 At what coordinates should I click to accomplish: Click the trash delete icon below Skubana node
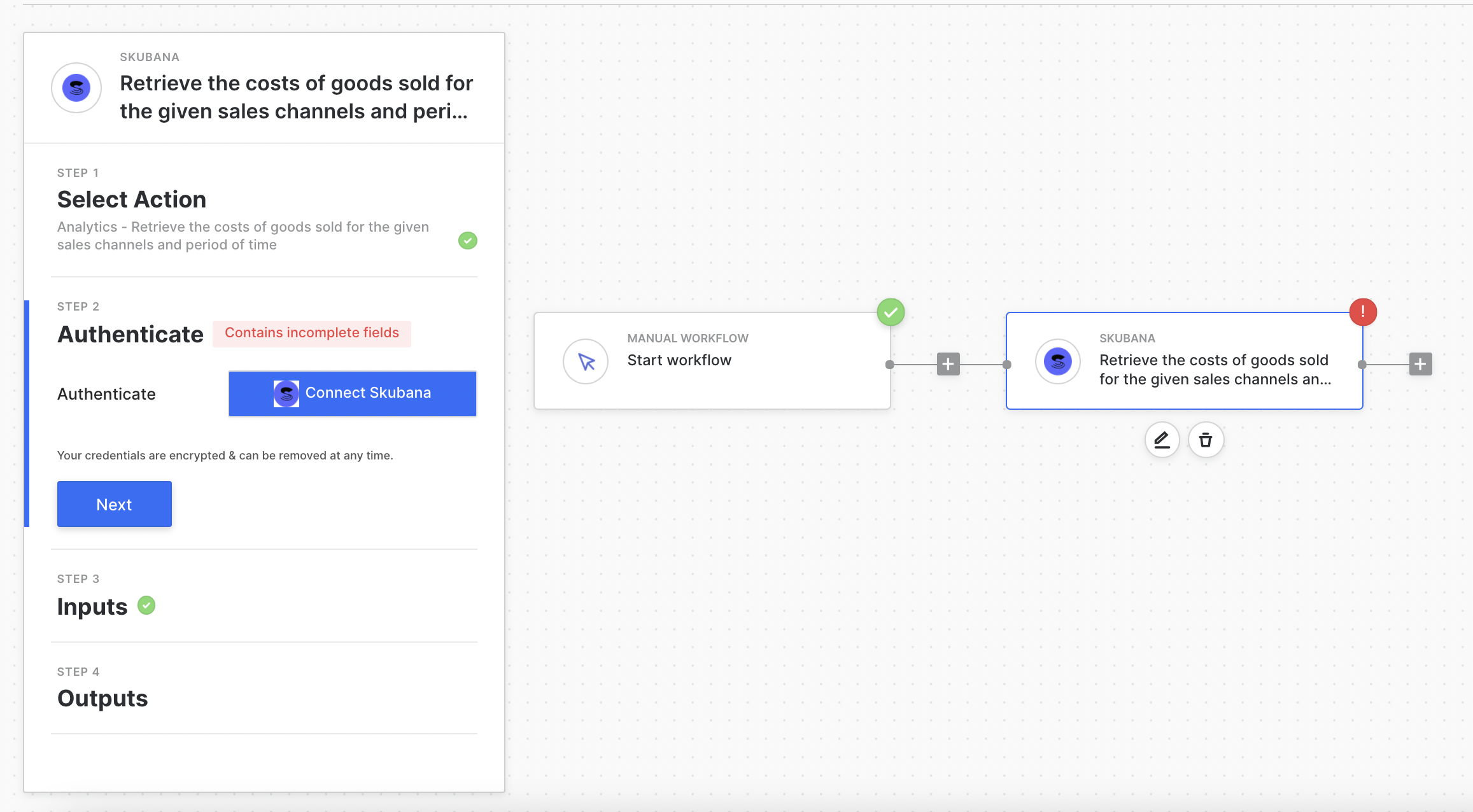point(1206,440)
